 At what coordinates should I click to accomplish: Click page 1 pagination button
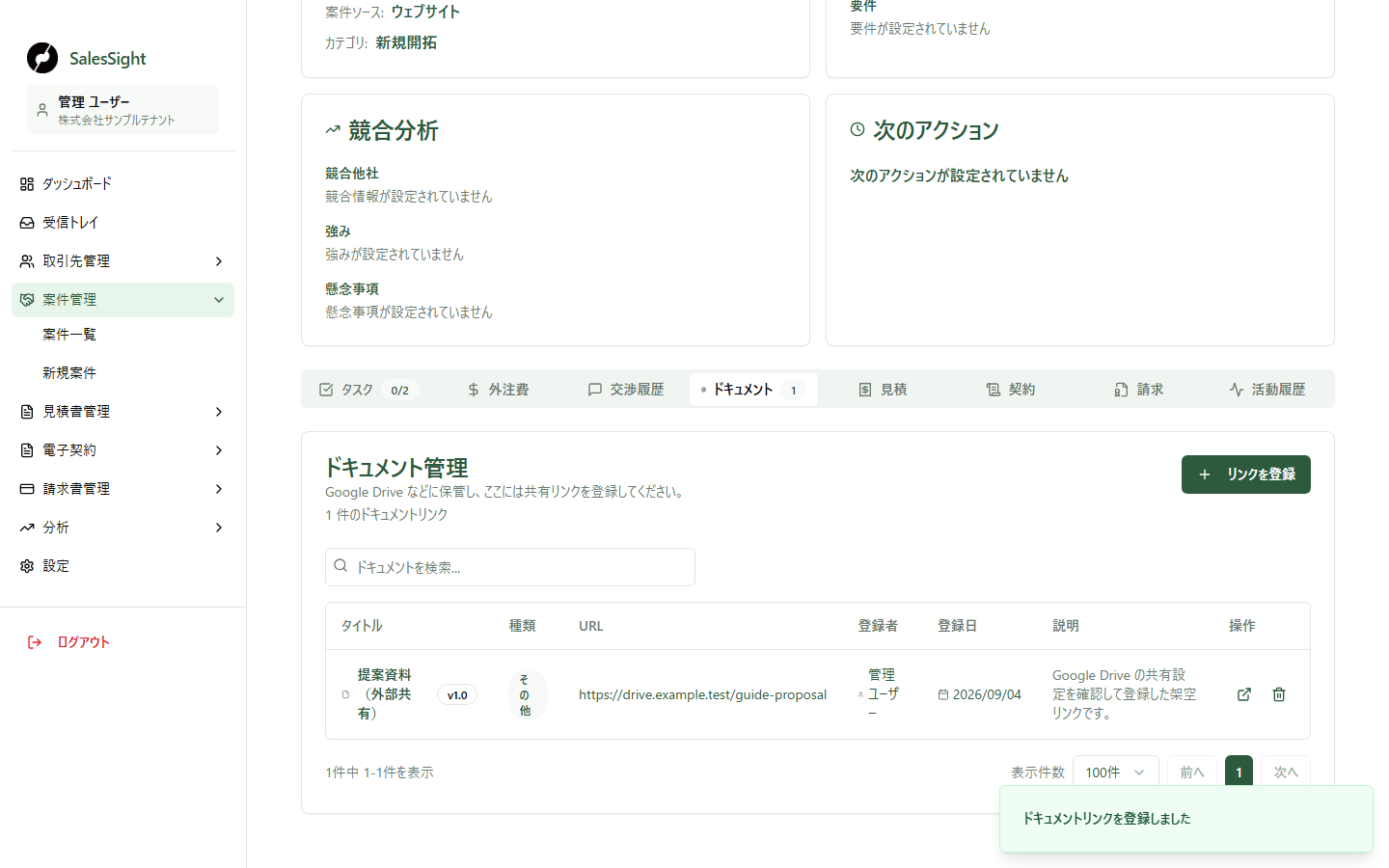click(x=1239, y=773)
